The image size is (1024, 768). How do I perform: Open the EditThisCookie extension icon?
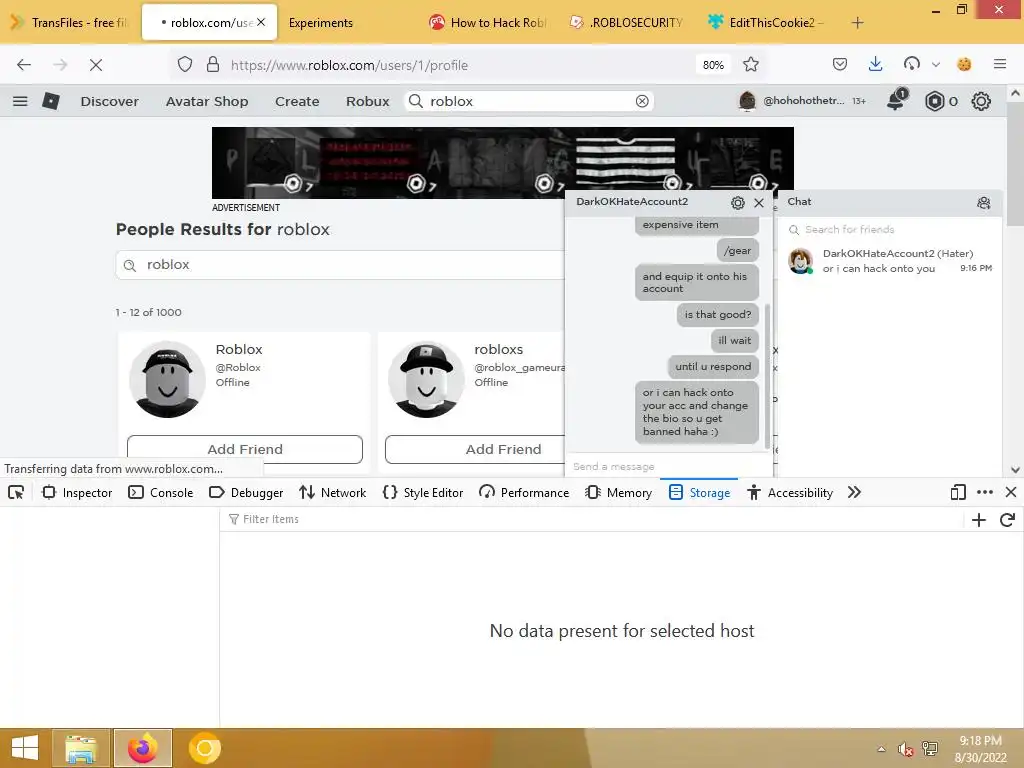(x=964, y=64)
